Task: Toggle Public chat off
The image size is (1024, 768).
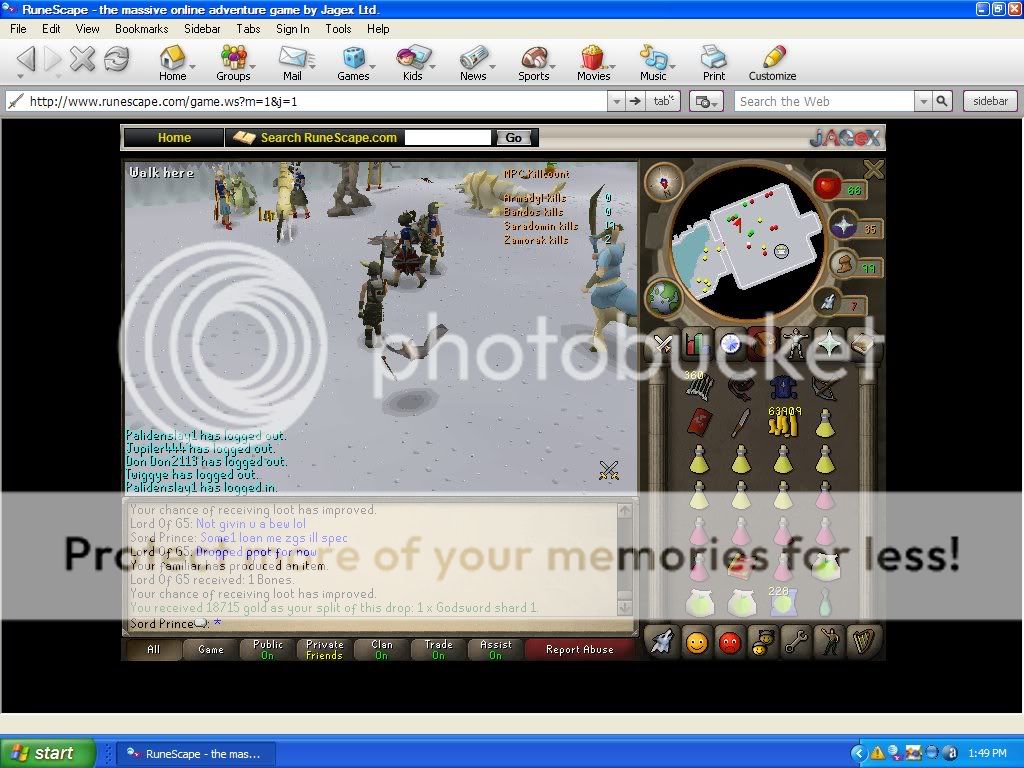Action: [x=267, y=649]
